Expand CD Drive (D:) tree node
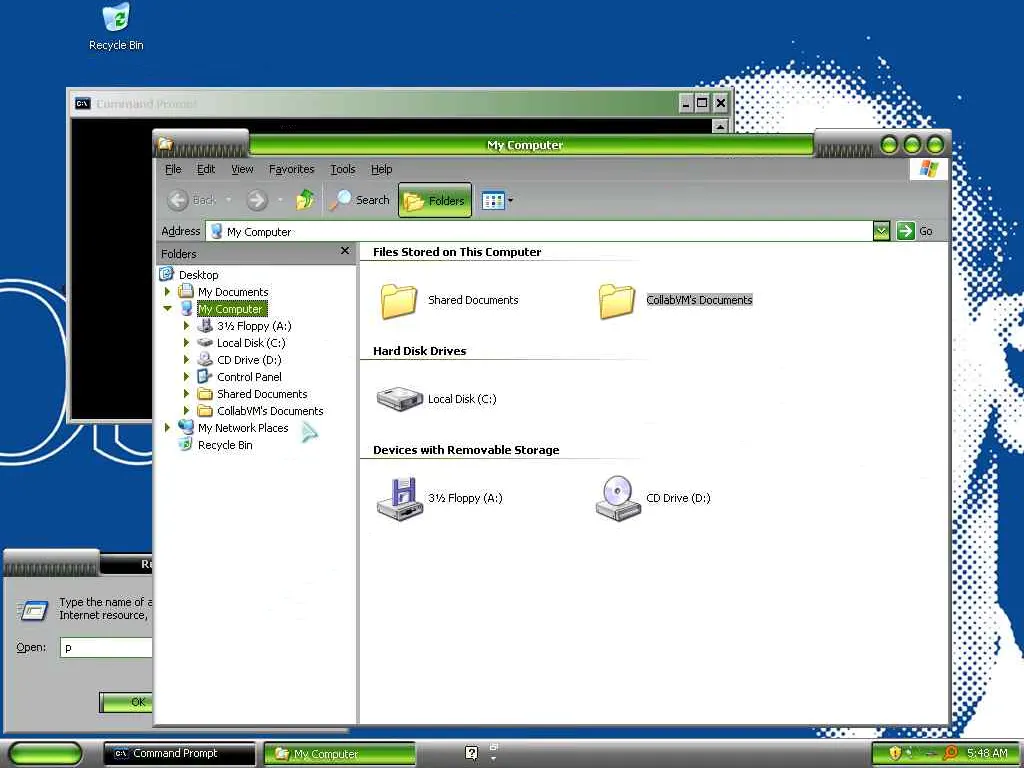This screenshot has height=768, width=1024. (x=187, y=359)
